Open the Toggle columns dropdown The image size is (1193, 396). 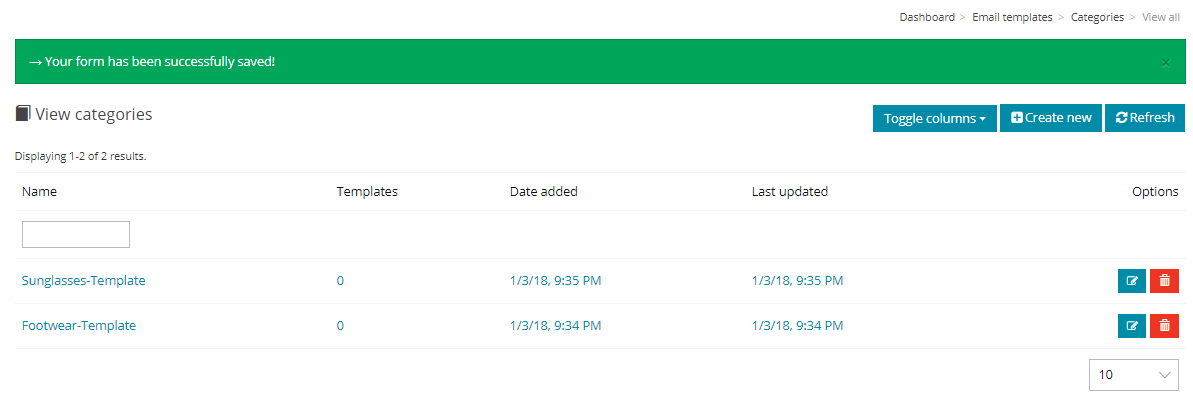934,118
